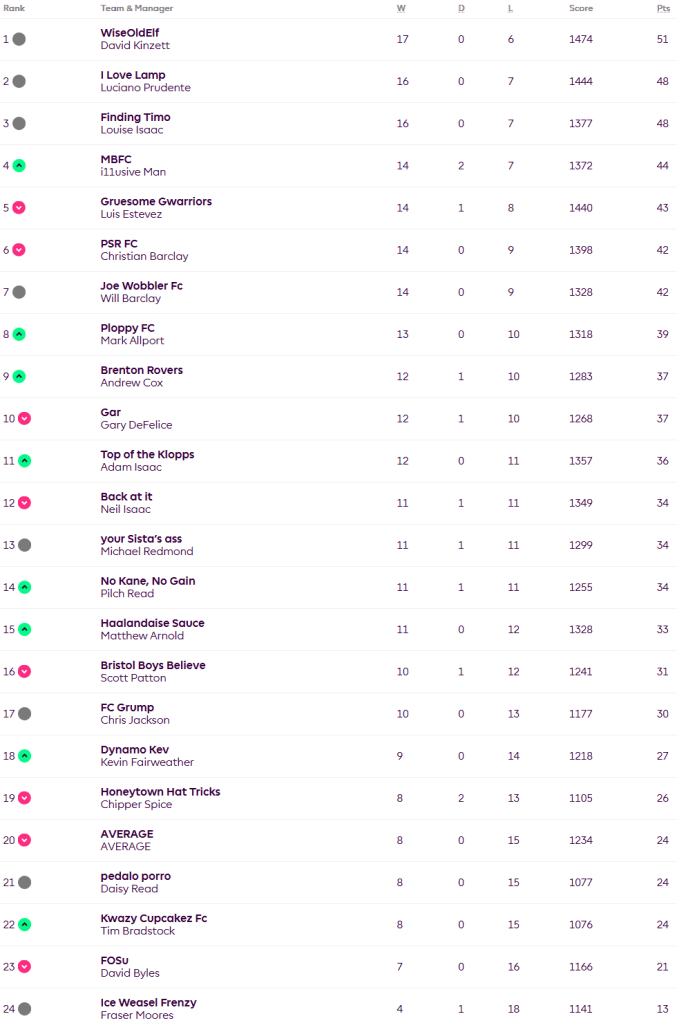The height and width of the screenshot is (1023, 677).
Task: Open the Finding Timo team page
Action: coord(135,117)
